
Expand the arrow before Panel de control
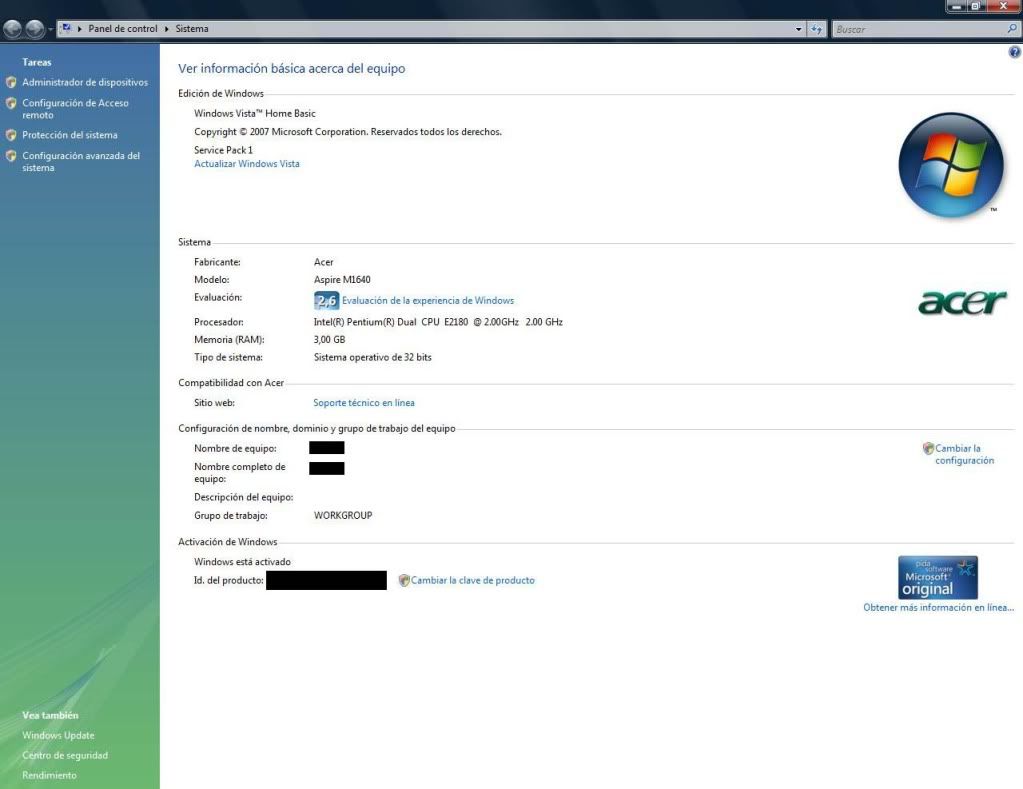80,29
